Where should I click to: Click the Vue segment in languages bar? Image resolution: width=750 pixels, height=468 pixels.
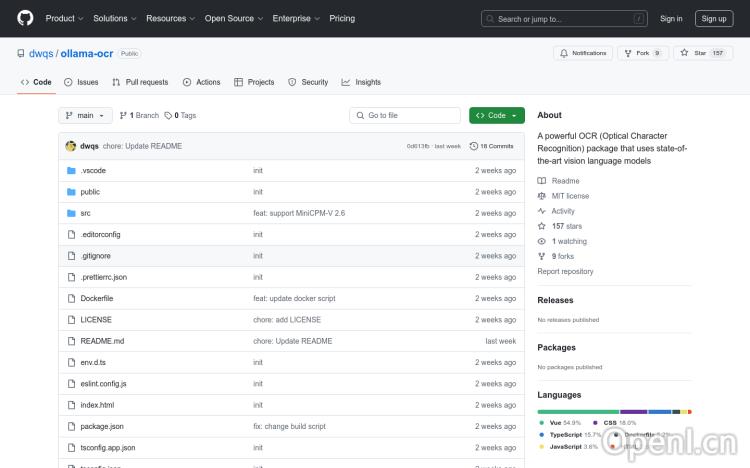click(x=578, y=411)
